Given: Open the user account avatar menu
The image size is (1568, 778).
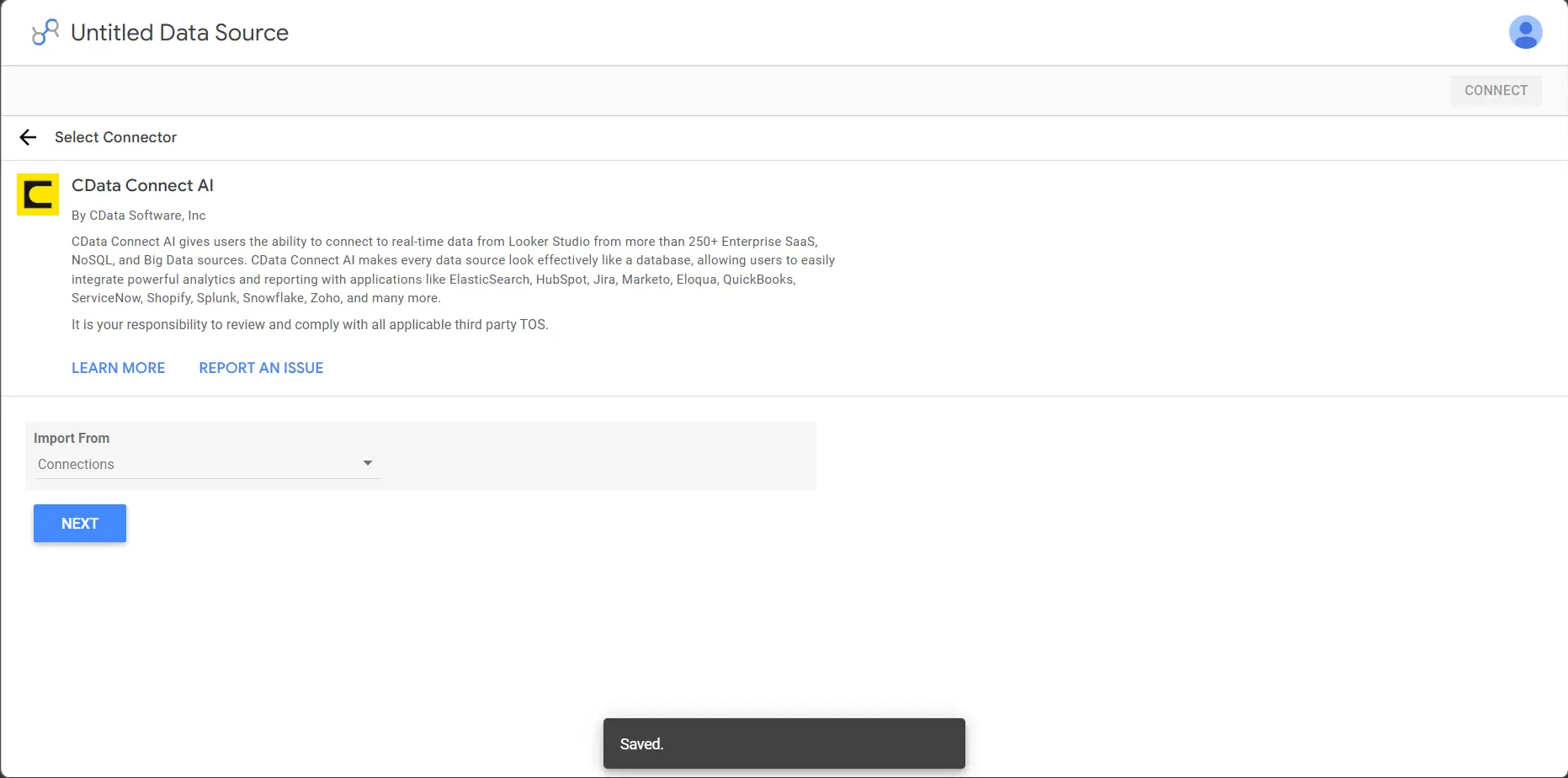Looking at the screenshot, I should [1525, 32].
